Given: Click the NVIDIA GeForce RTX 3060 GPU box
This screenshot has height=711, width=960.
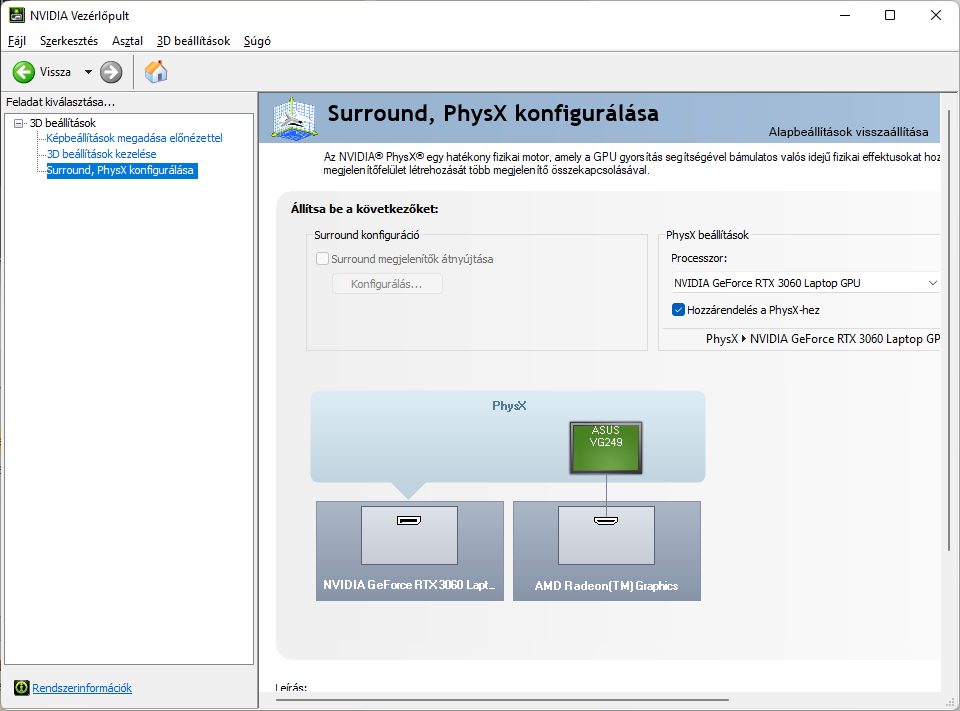Looking at the screenshot, I should pyautogui.click(x=410, y=551).
